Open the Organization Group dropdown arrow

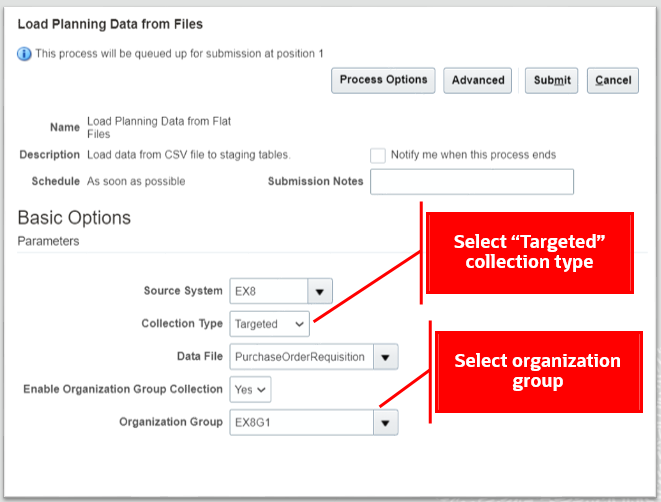[x=386, y=422]
